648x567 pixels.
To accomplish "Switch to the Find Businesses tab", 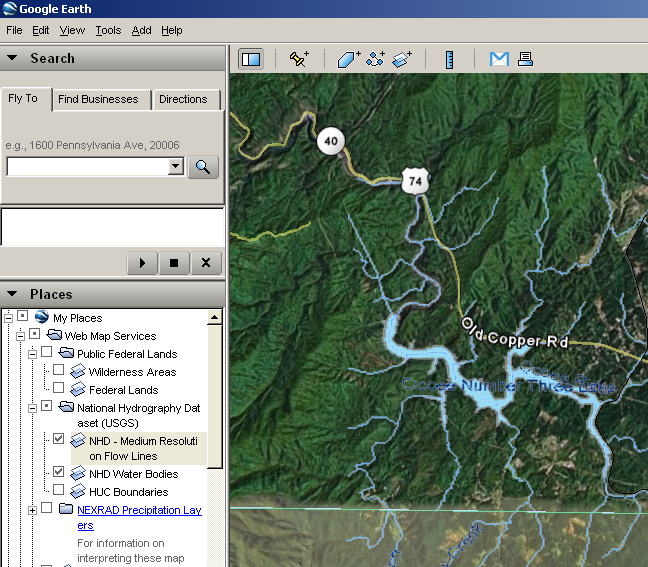I will (98, 99).
